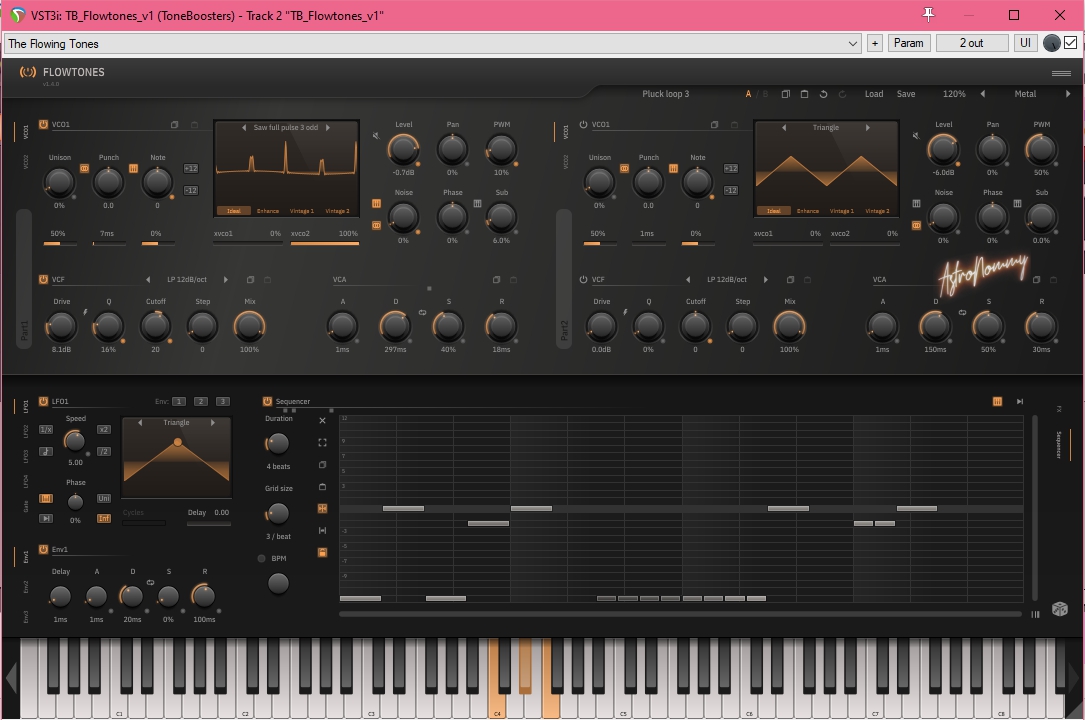Click Part 1 +12 note button

coord(190,168)
